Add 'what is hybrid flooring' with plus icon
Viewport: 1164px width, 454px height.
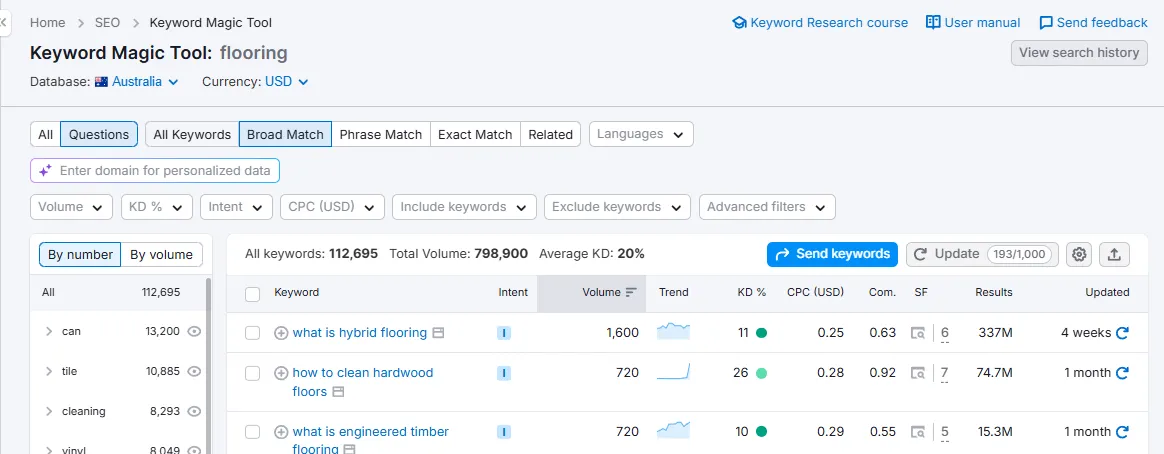pos(281,333)
